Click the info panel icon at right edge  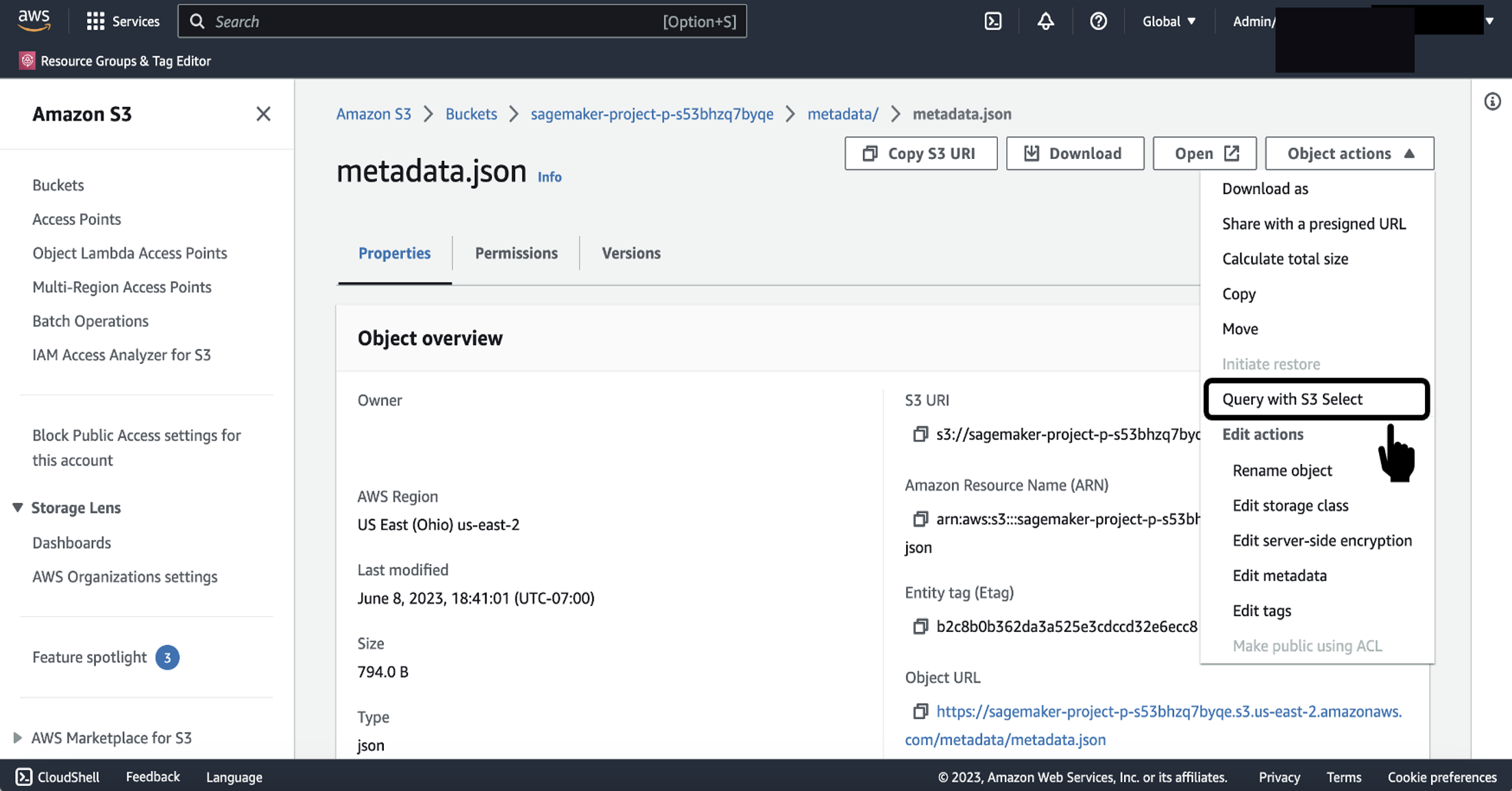pyautogui.click(x=1492, y=102)
